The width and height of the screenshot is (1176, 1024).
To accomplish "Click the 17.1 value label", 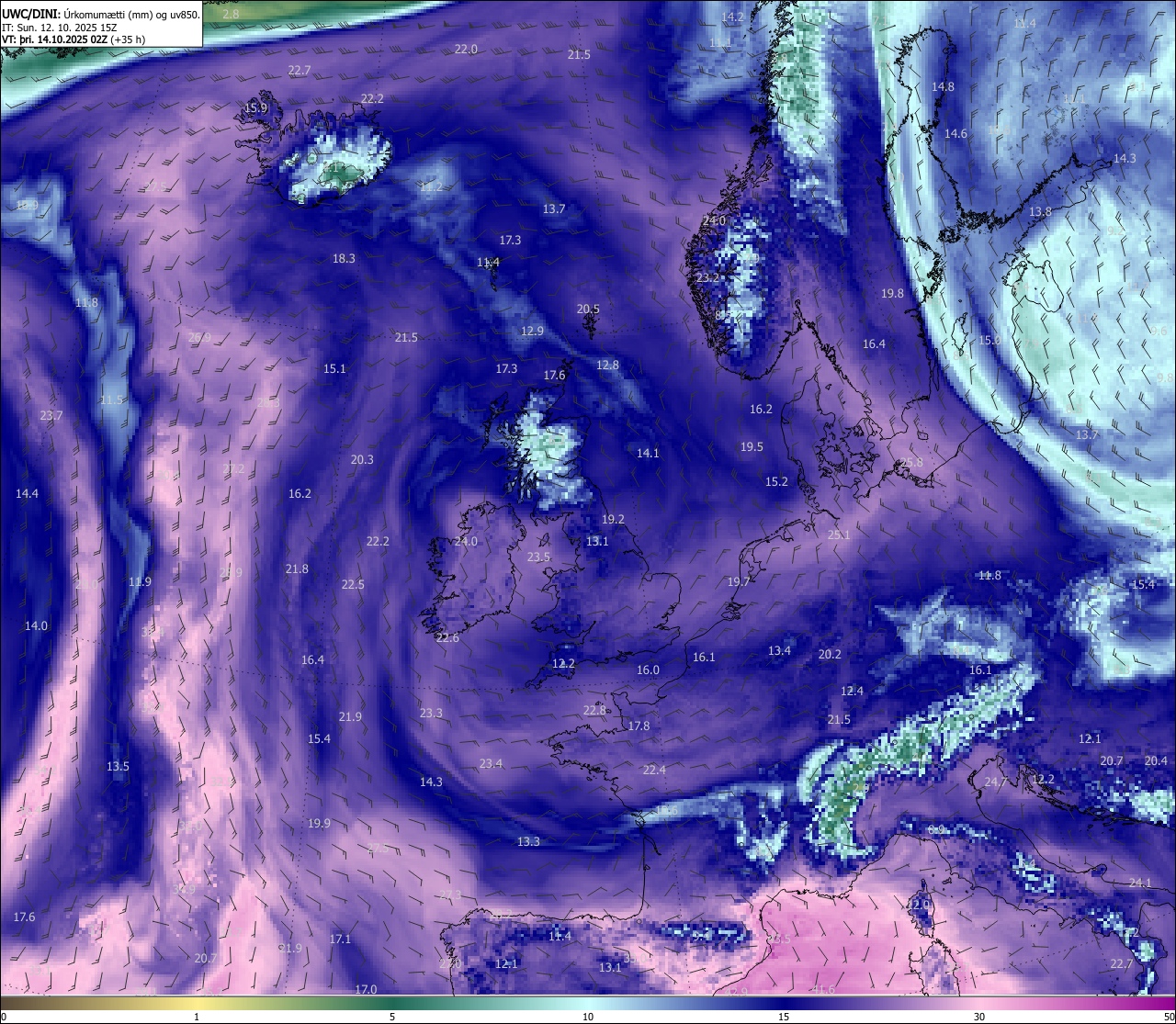I will pyautogui.click(x=340, y=939).
